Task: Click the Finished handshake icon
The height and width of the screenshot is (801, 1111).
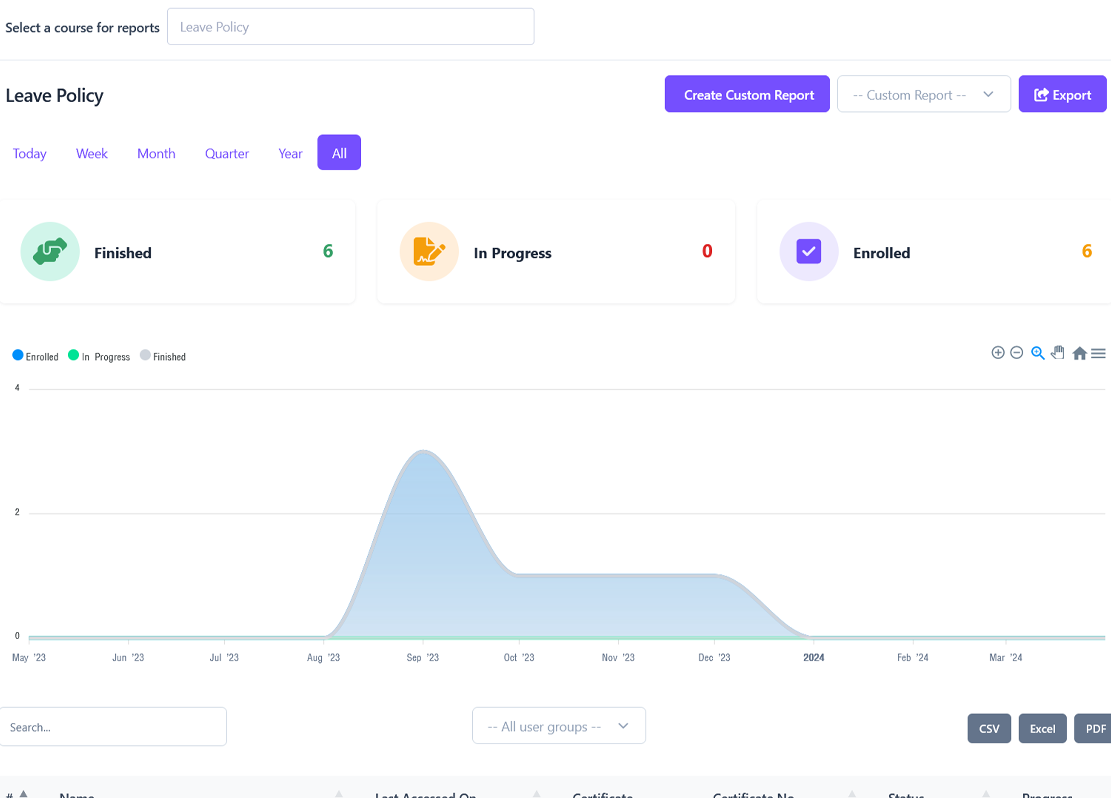Action: point(49,252)
